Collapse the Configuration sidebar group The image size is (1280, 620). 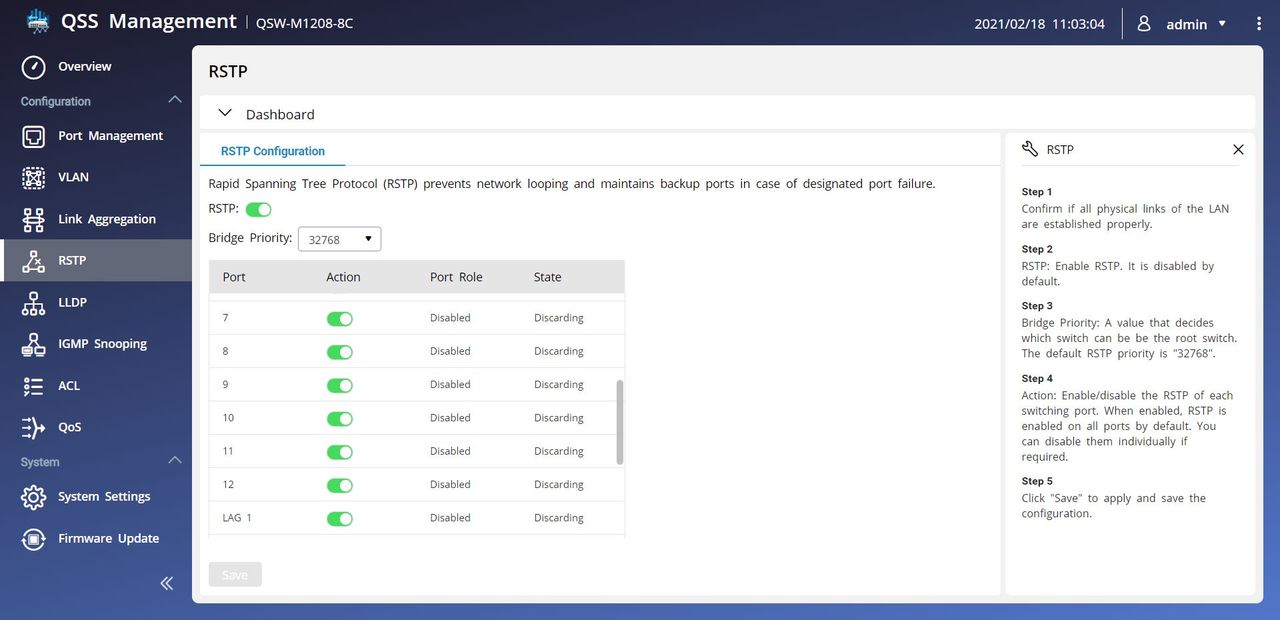pyautogui.click(x=175, y=99)
